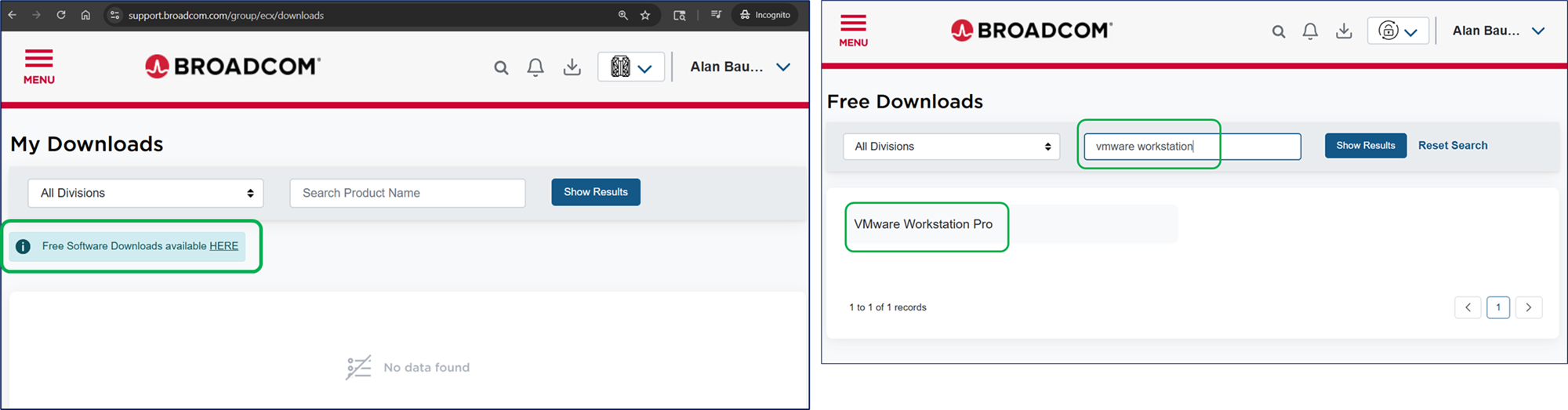The image size is (1568, 410).
Task: Click the Reset Search link
Action: (x=1452, y=146)
